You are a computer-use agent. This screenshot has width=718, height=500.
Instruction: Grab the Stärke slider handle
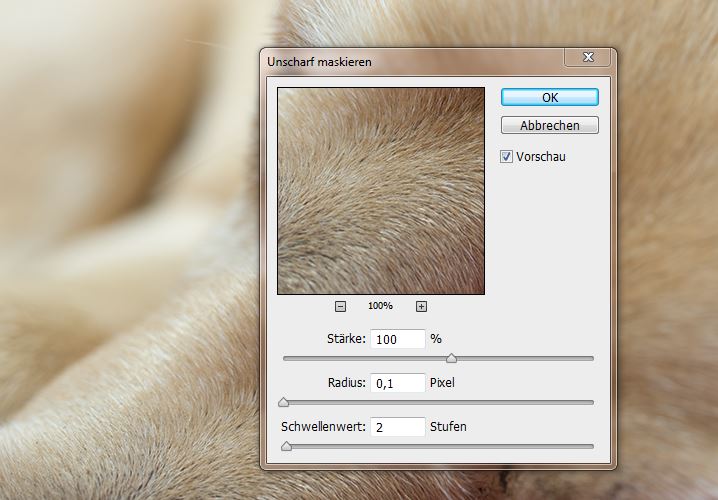pyautogui.click(x=451, y=358)
